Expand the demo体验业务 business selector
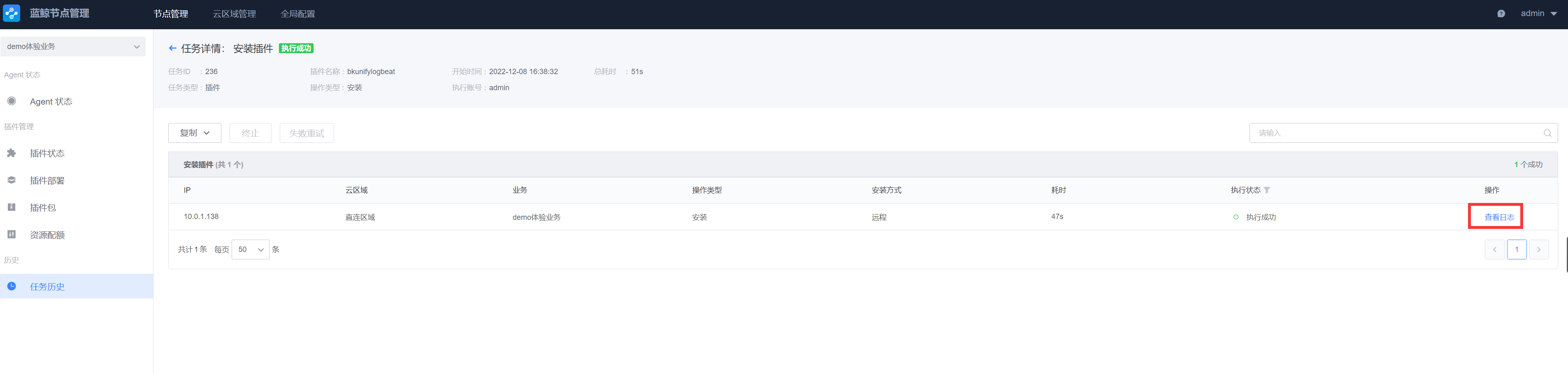This screenshot has height=373, width=1568. 73,47
